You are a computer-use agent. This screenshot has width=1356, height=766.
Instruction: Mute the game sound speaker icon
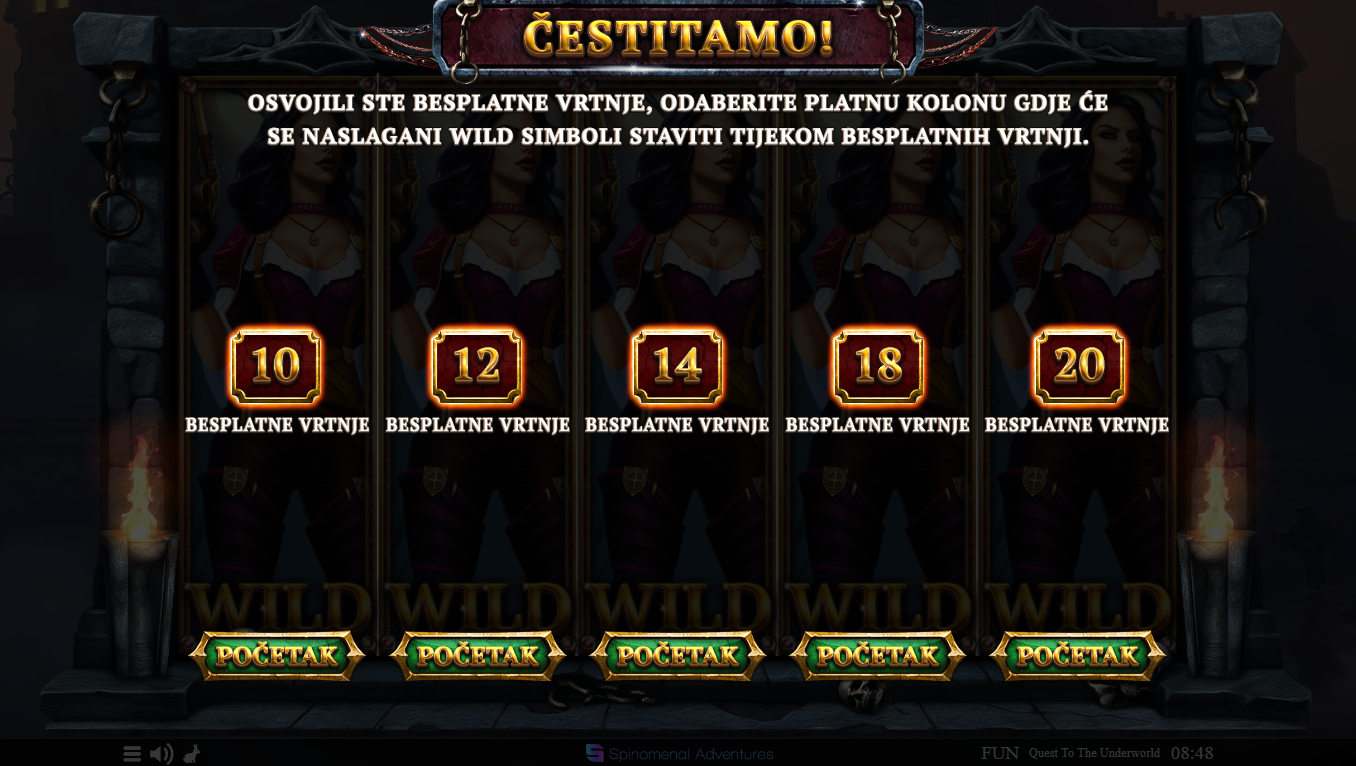pyautogui.click(x=161, y=754)
